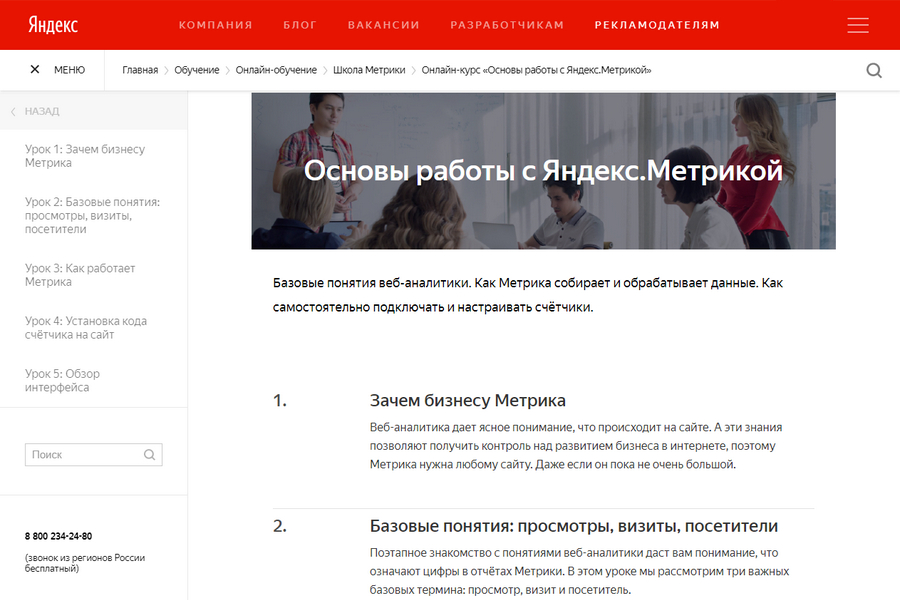Click into the sidebar Поиск field

83,455
